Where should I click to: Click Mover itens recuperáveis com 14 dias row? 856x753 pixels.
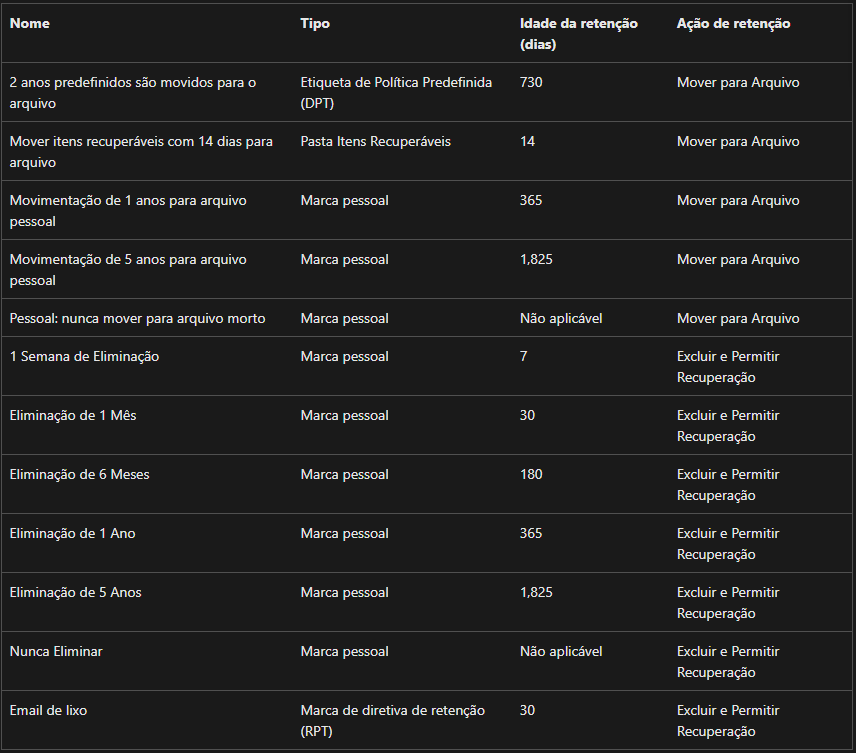141,151
